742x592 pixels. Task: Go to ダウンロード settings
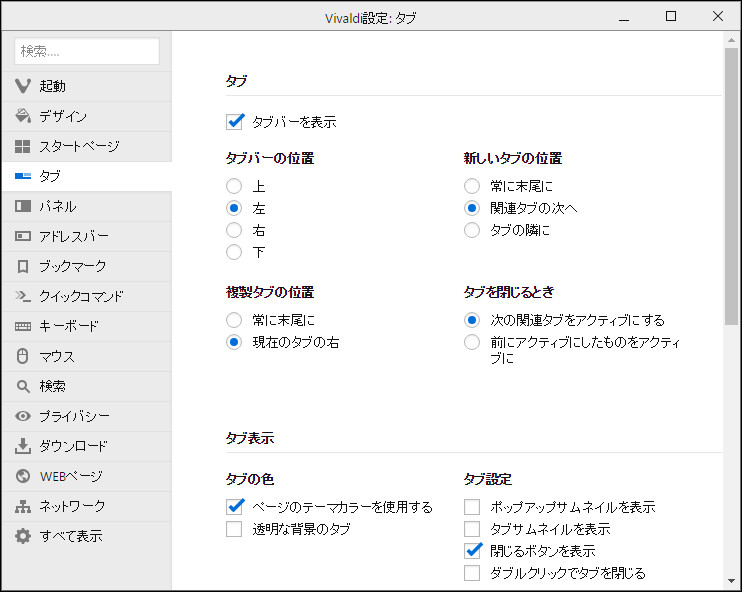tap(87, 446)
